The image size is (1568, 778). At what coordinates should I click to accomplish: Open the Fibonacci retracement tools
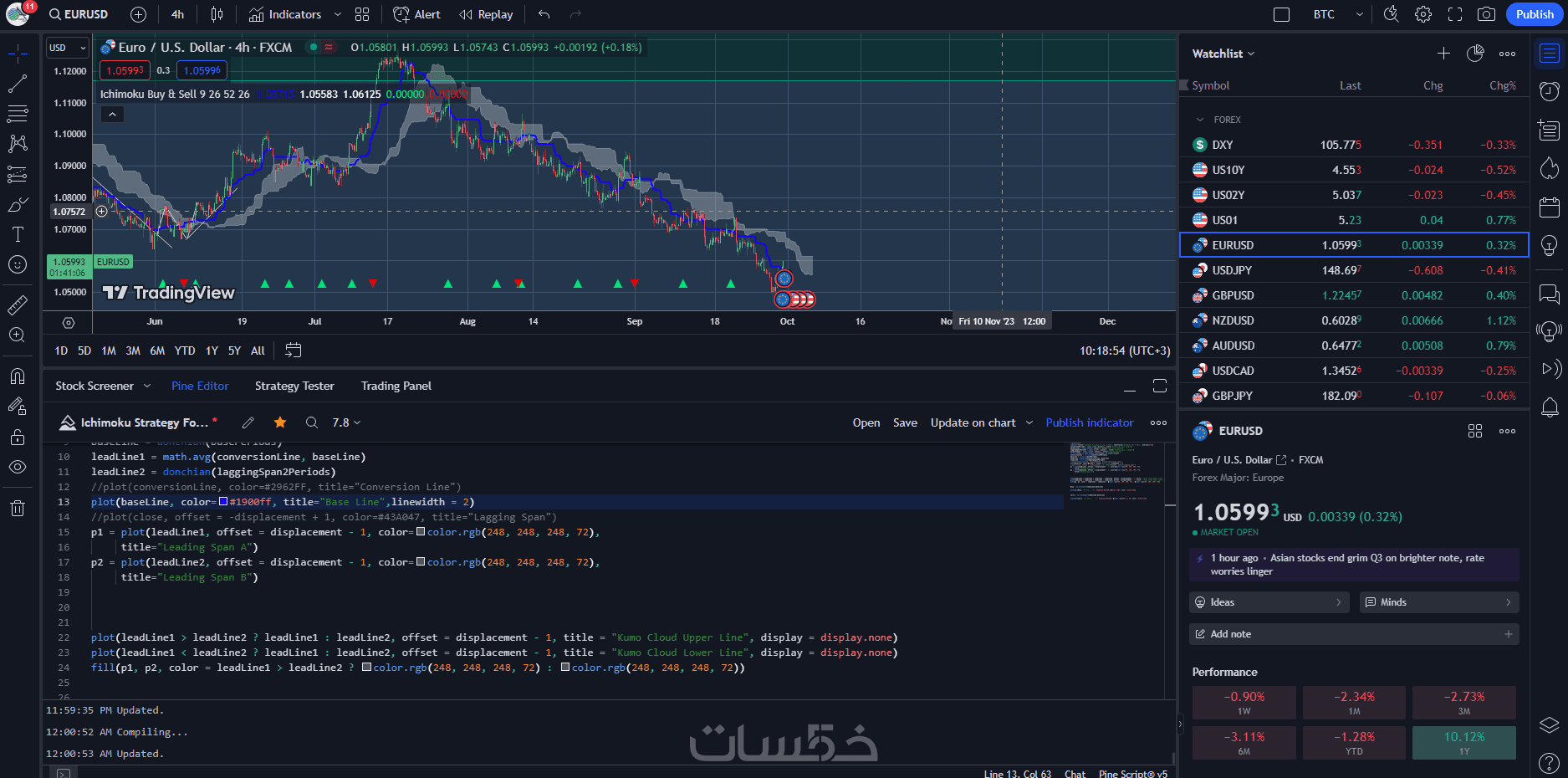point(18,114)
